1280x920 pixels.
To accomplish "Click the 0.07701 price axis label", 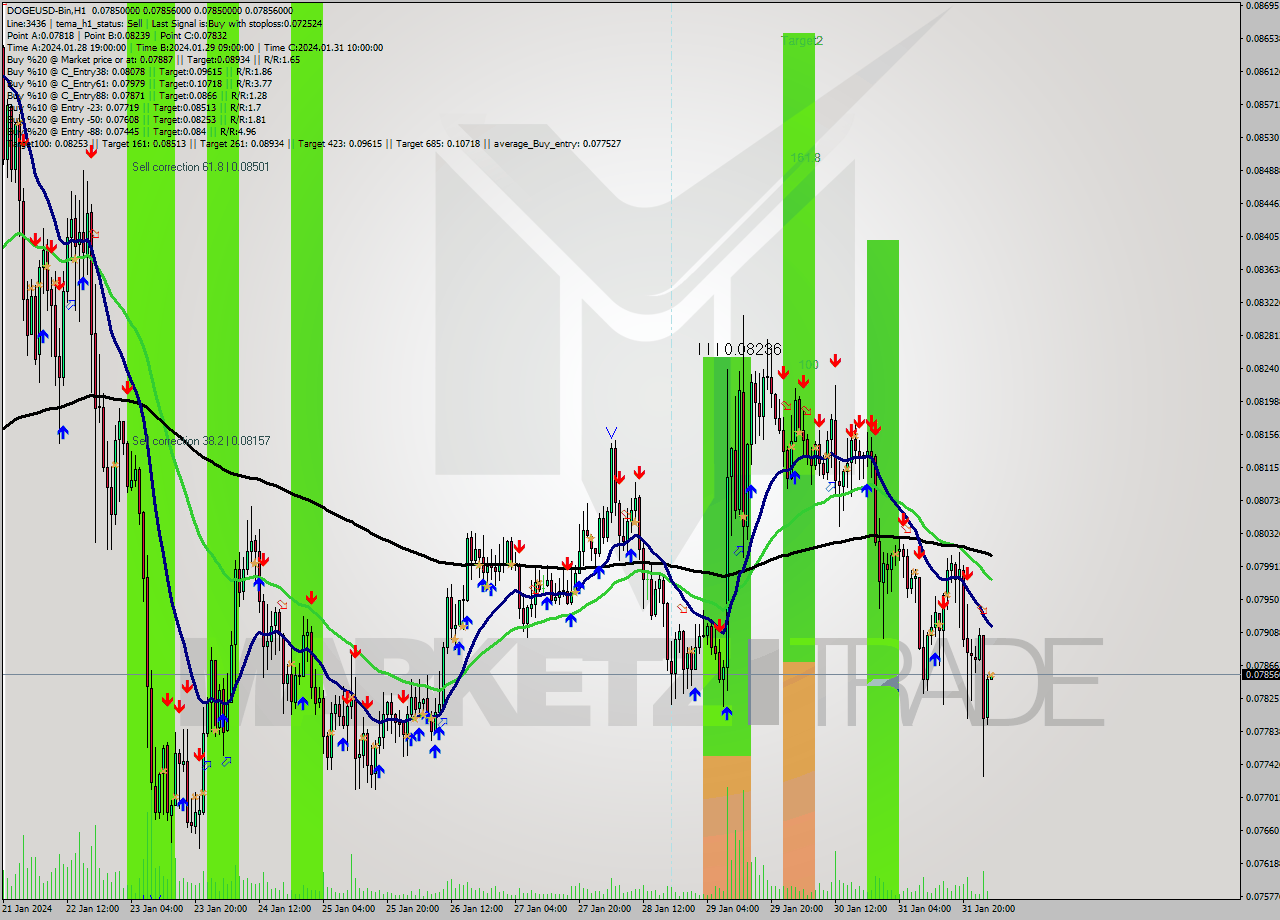I will click(x=1262, y=797).
